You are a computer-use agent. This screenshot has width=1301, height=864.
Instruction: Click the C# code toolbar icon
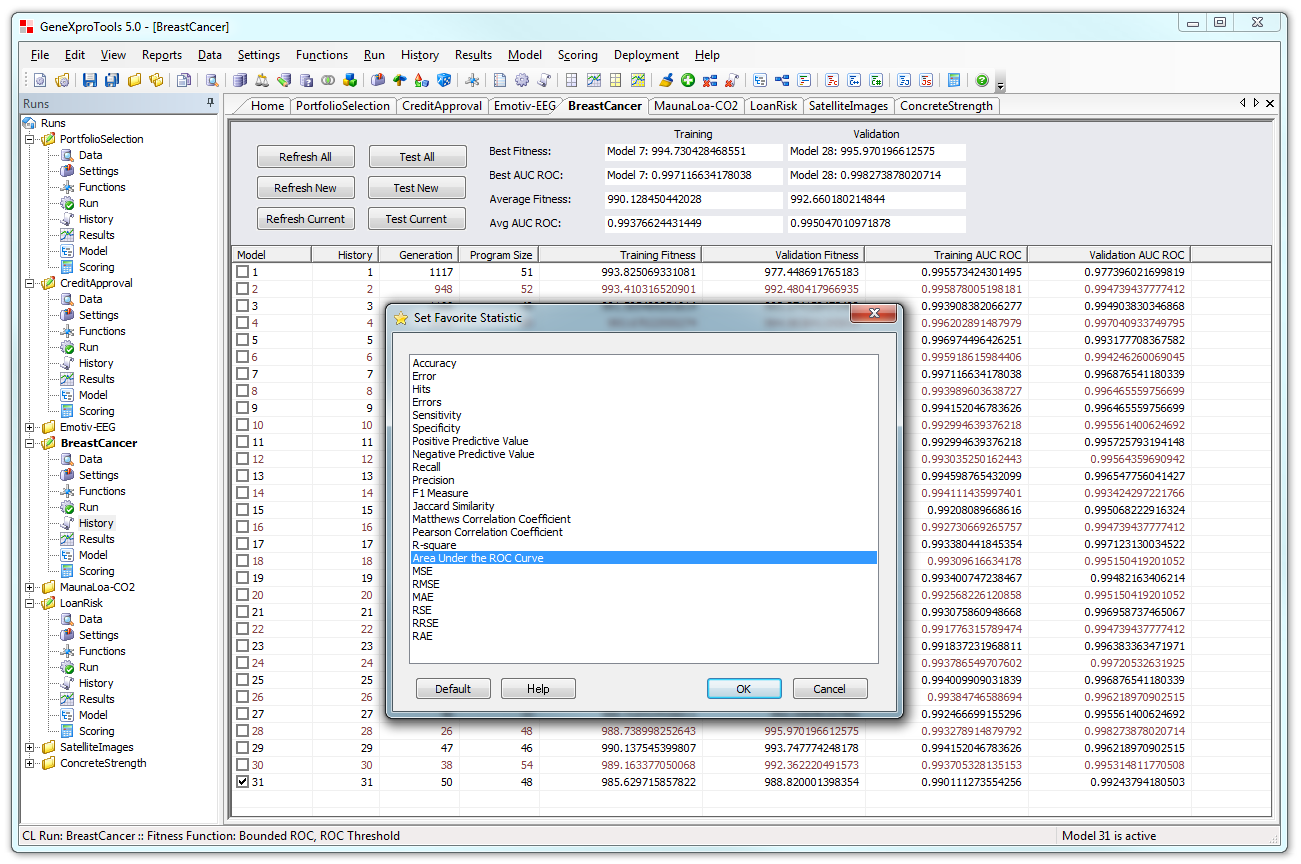click(875, 80)
